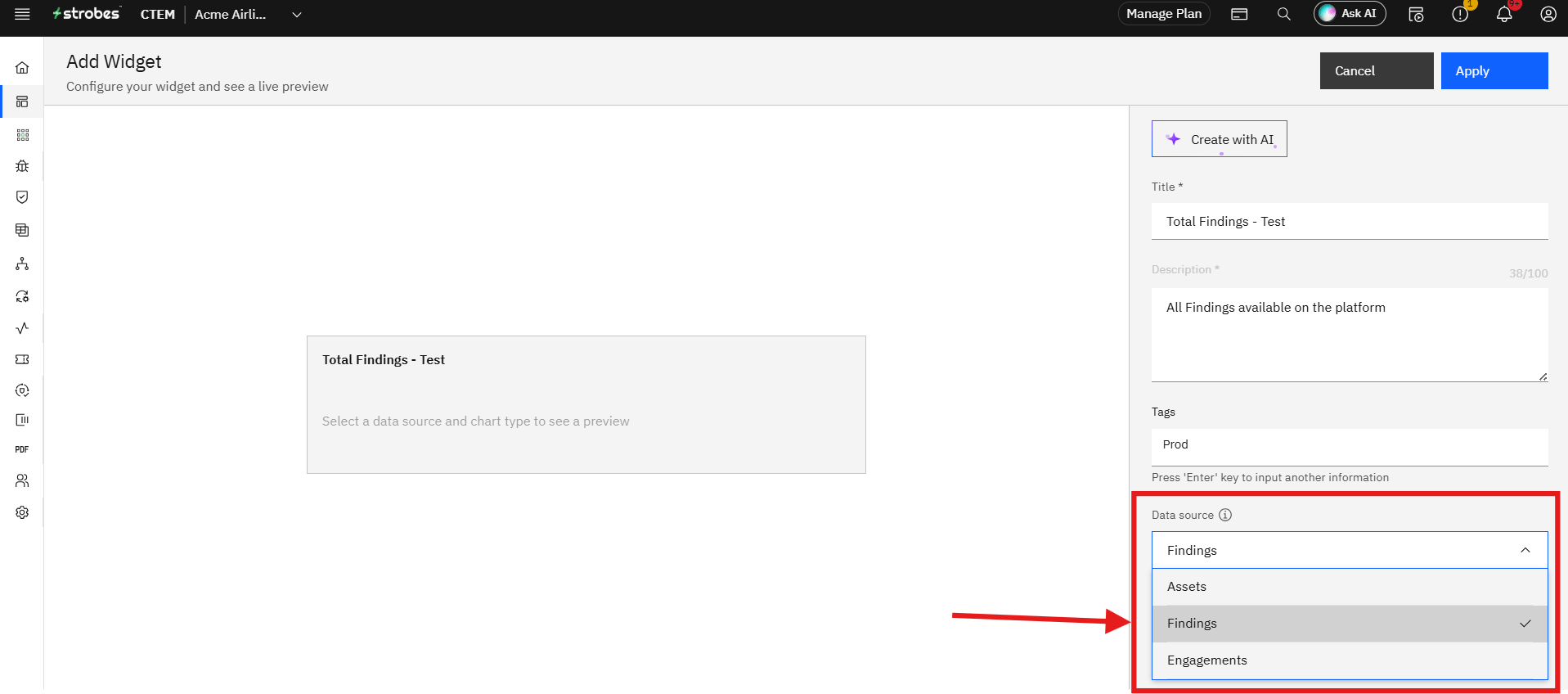Image resolution: width=1568 pixels, height=694 pixels.
Task: Click the CTEM label in header
Action: [158, 14]
